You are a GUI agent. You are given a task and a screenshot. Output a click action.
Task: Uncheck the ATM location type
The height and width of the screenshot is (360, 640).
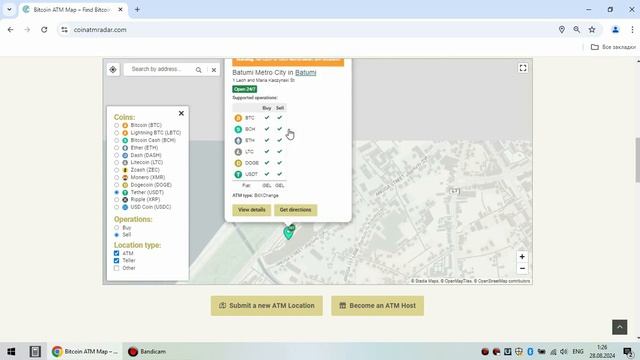(117, 253)
